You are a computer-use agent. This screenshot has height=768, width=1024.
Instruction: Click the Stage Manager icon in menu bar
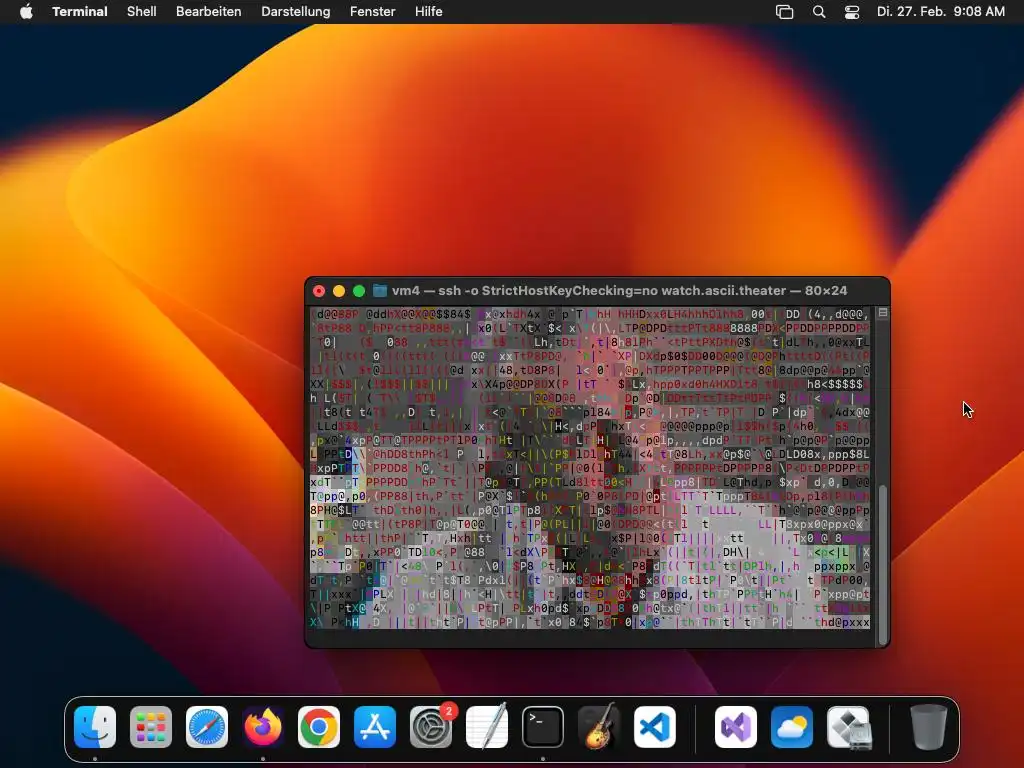pyautogui.click(x=784, y=12)
